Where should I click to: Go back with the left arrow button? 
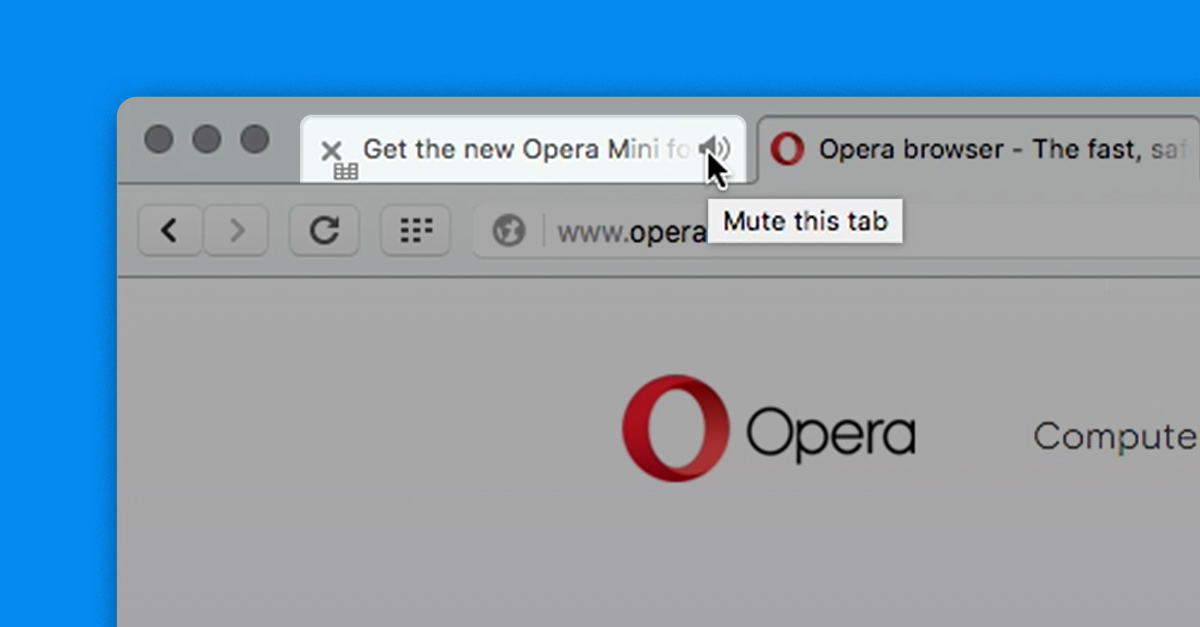tap(170, 231)
